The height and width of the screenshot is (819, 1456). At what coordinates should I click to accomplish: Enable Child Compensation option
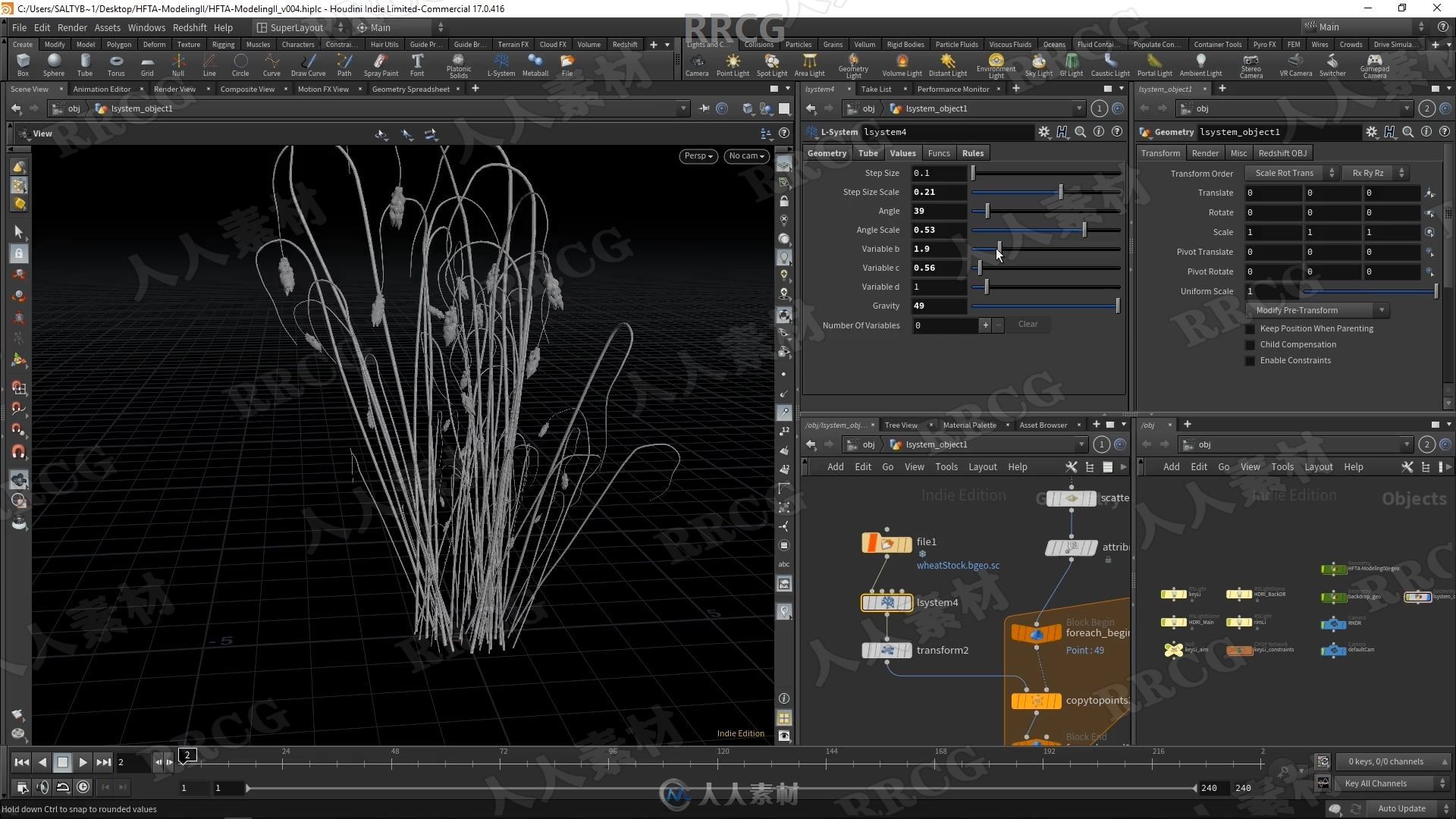tap(1253, 343)
